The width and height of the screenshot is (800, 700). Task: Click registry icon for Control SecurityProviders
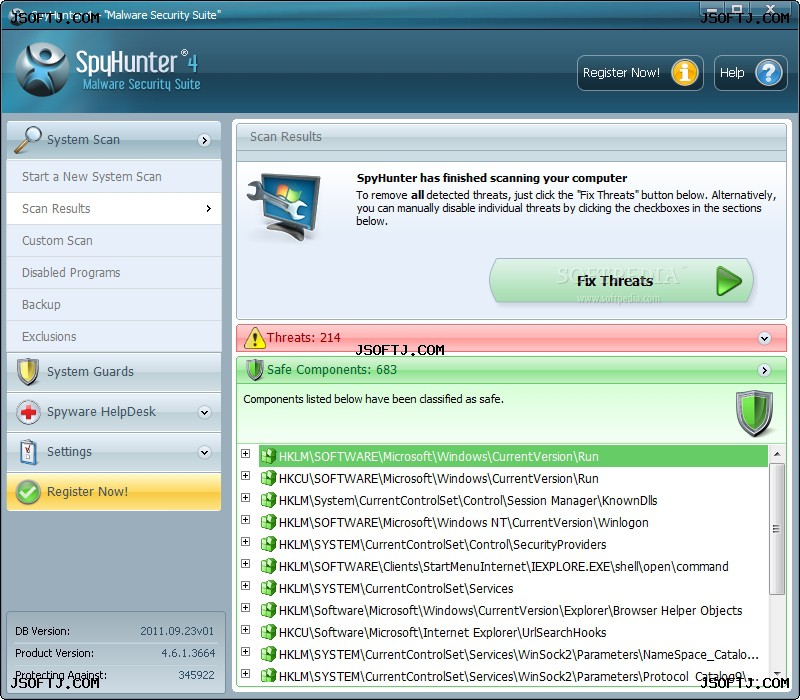click(268, 544)
